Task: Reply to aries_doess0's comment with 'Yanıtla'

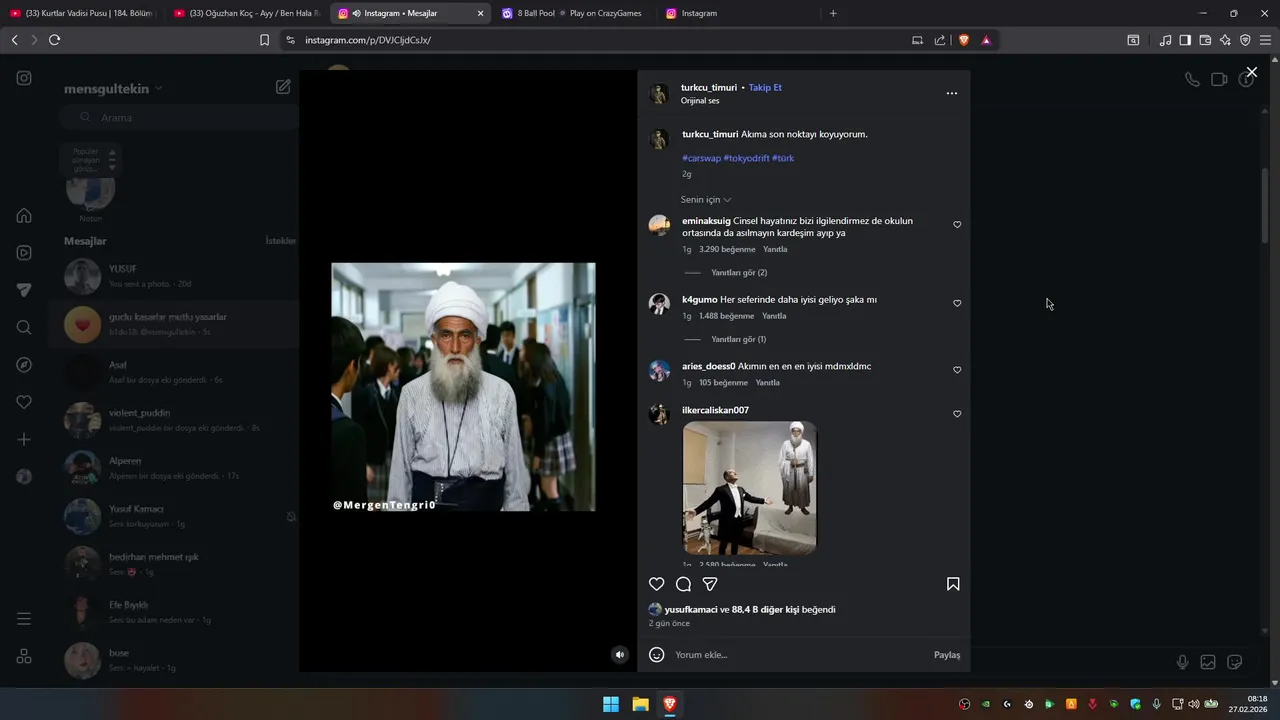Action: coord(767,383)
